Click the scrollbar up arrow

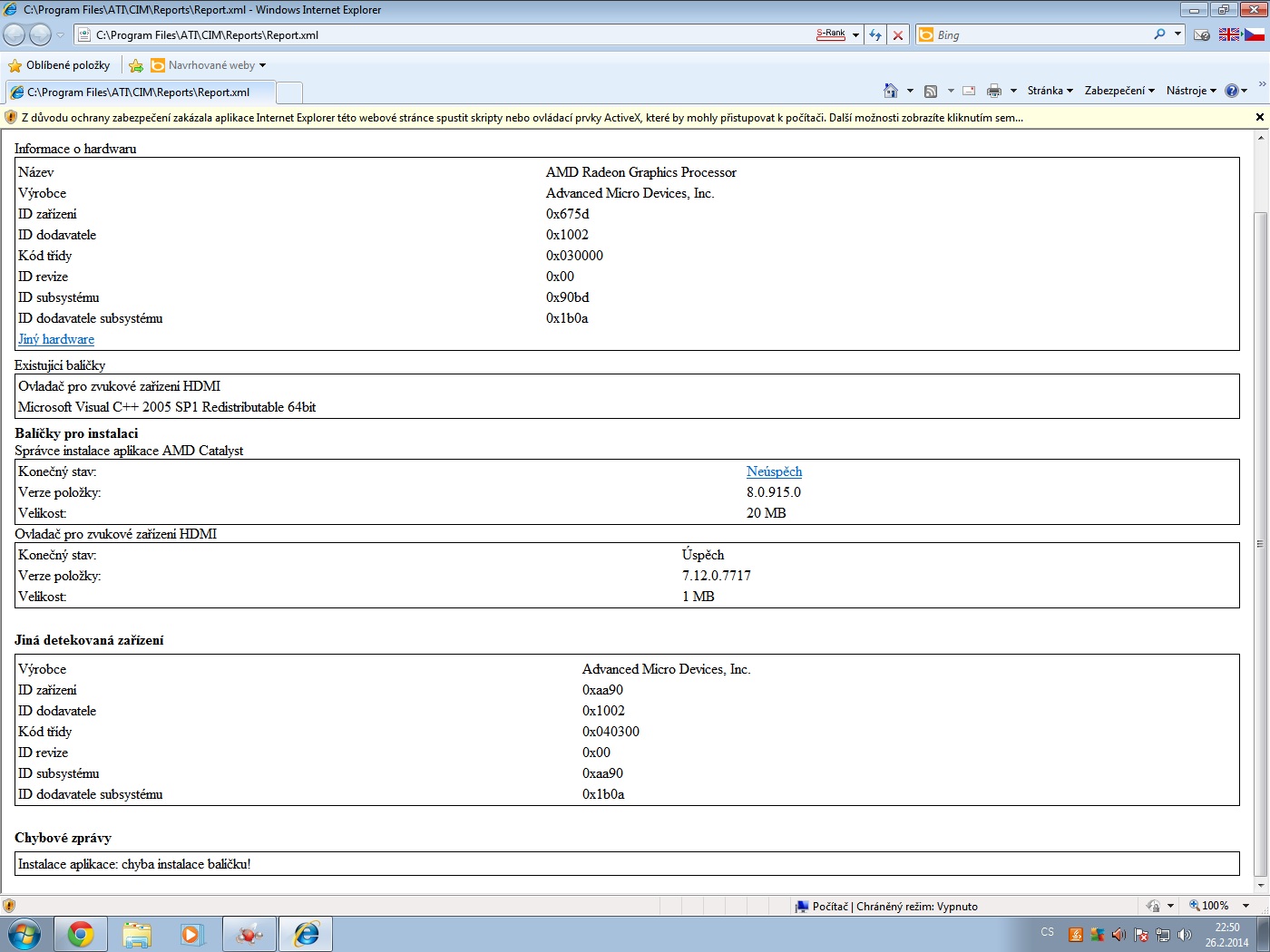point(1260,138)
